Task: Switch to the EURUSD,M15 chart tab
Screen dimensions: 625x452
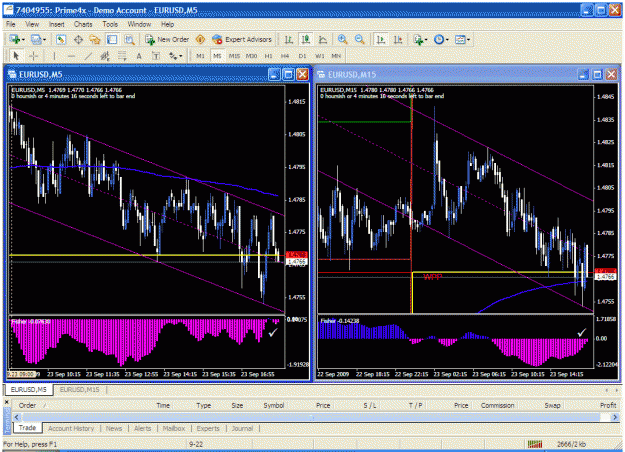Action: [x=79, y=389]
